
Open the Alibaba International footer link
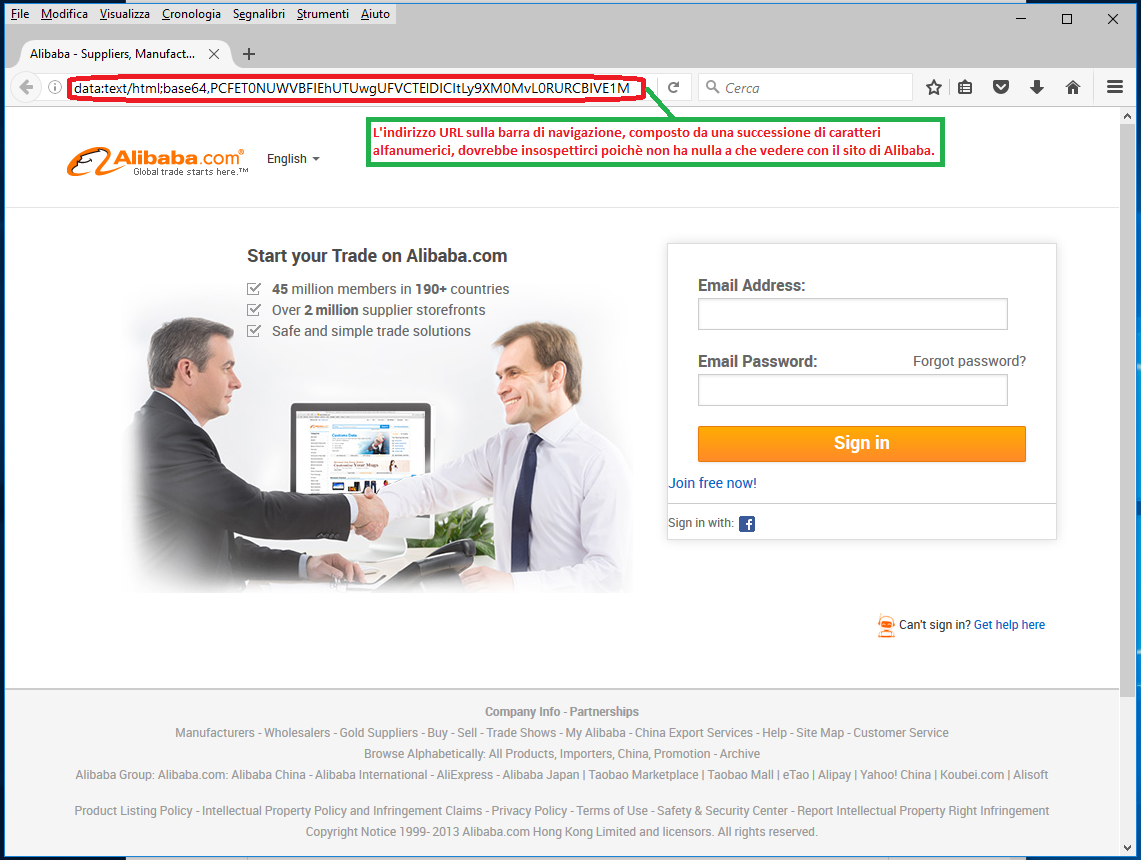pyautogui.click(x=371, y=775)
